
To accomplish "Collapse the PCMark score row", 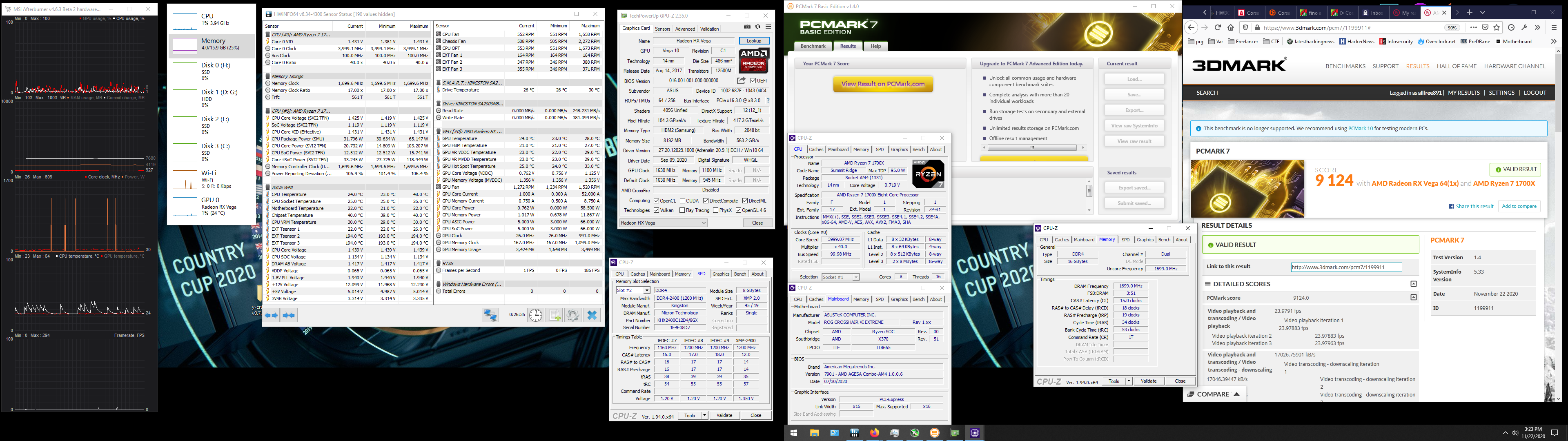I will coord(1413,298).
